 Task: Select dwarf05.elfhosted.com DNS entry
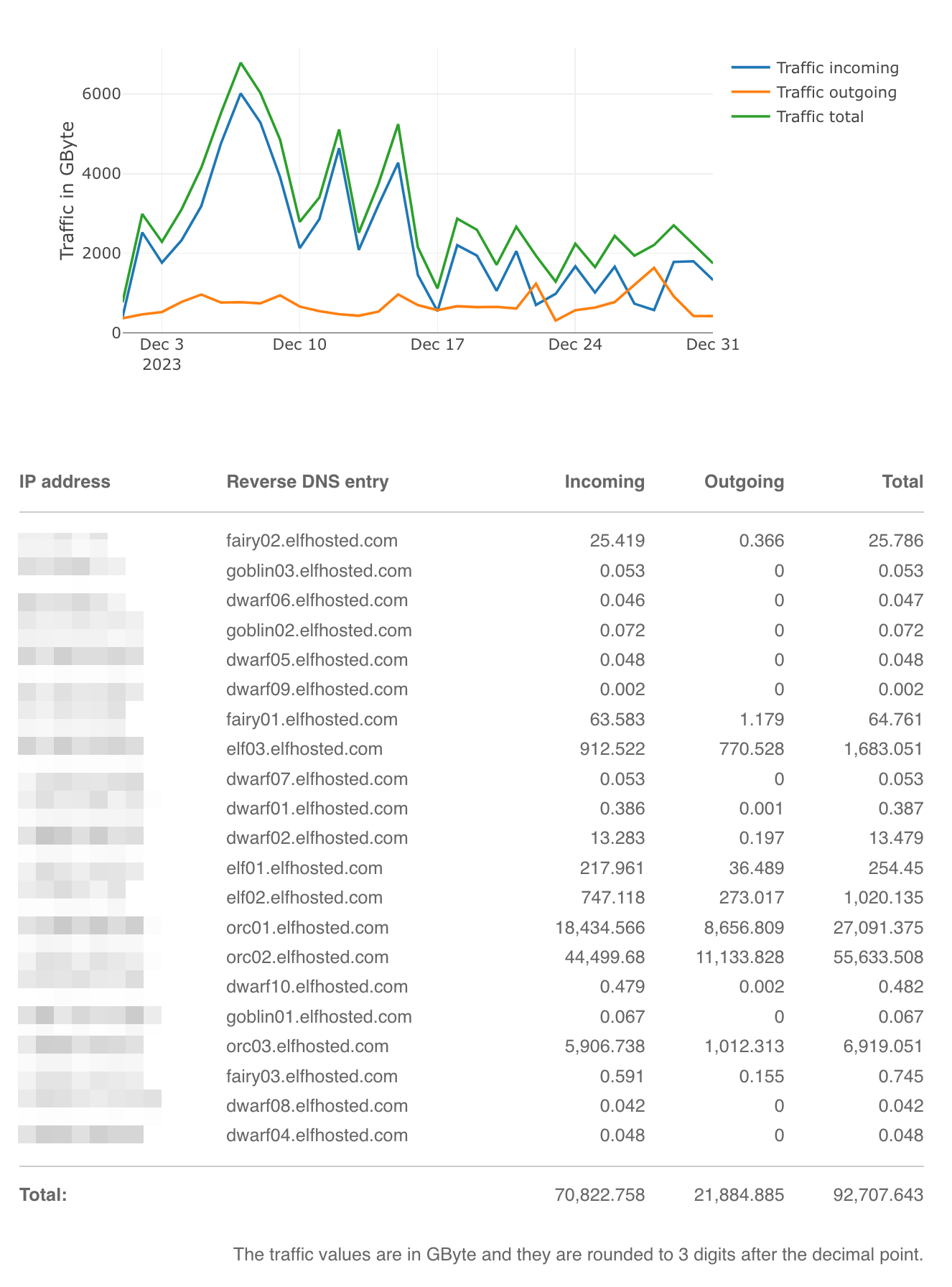[317, 660]
